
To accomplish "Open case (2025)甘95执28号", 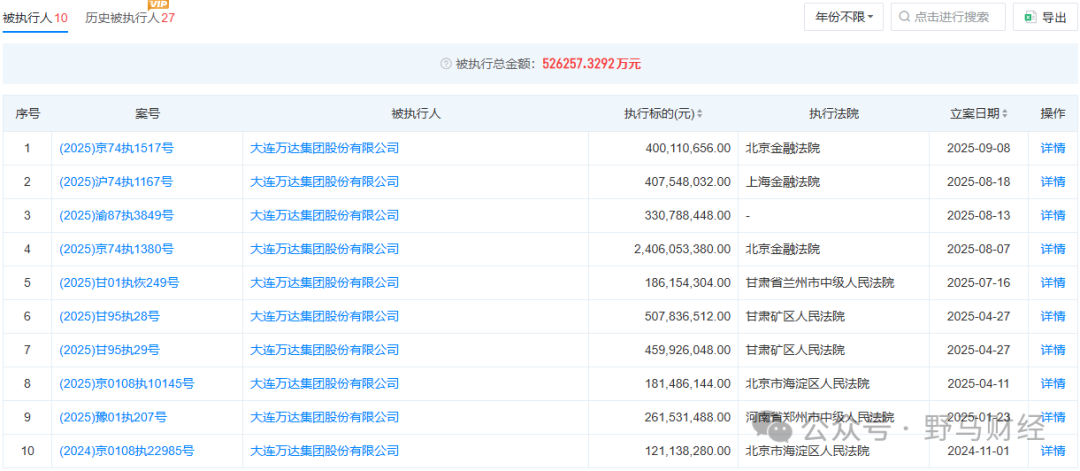I will (x=109, y=317).
